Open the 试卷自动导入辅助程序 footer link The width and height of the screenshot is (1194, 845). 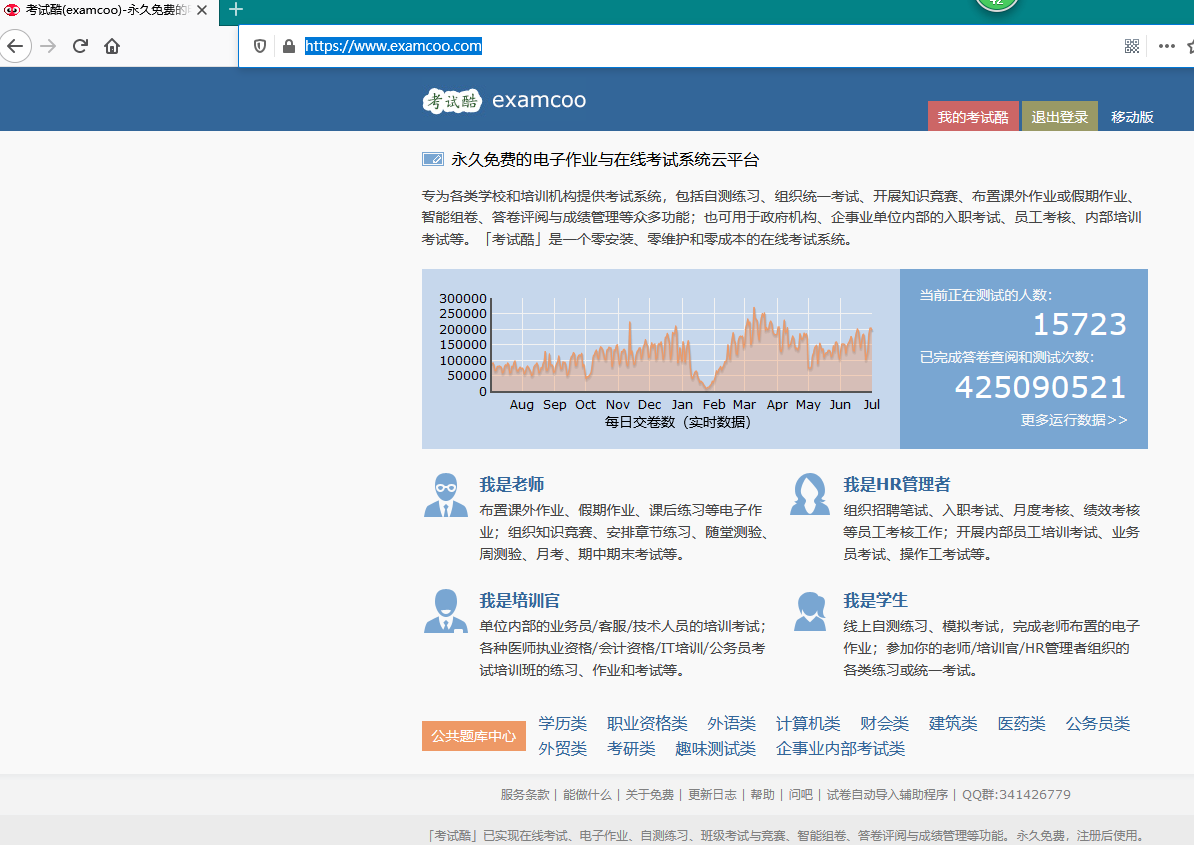tap(887, 795)
